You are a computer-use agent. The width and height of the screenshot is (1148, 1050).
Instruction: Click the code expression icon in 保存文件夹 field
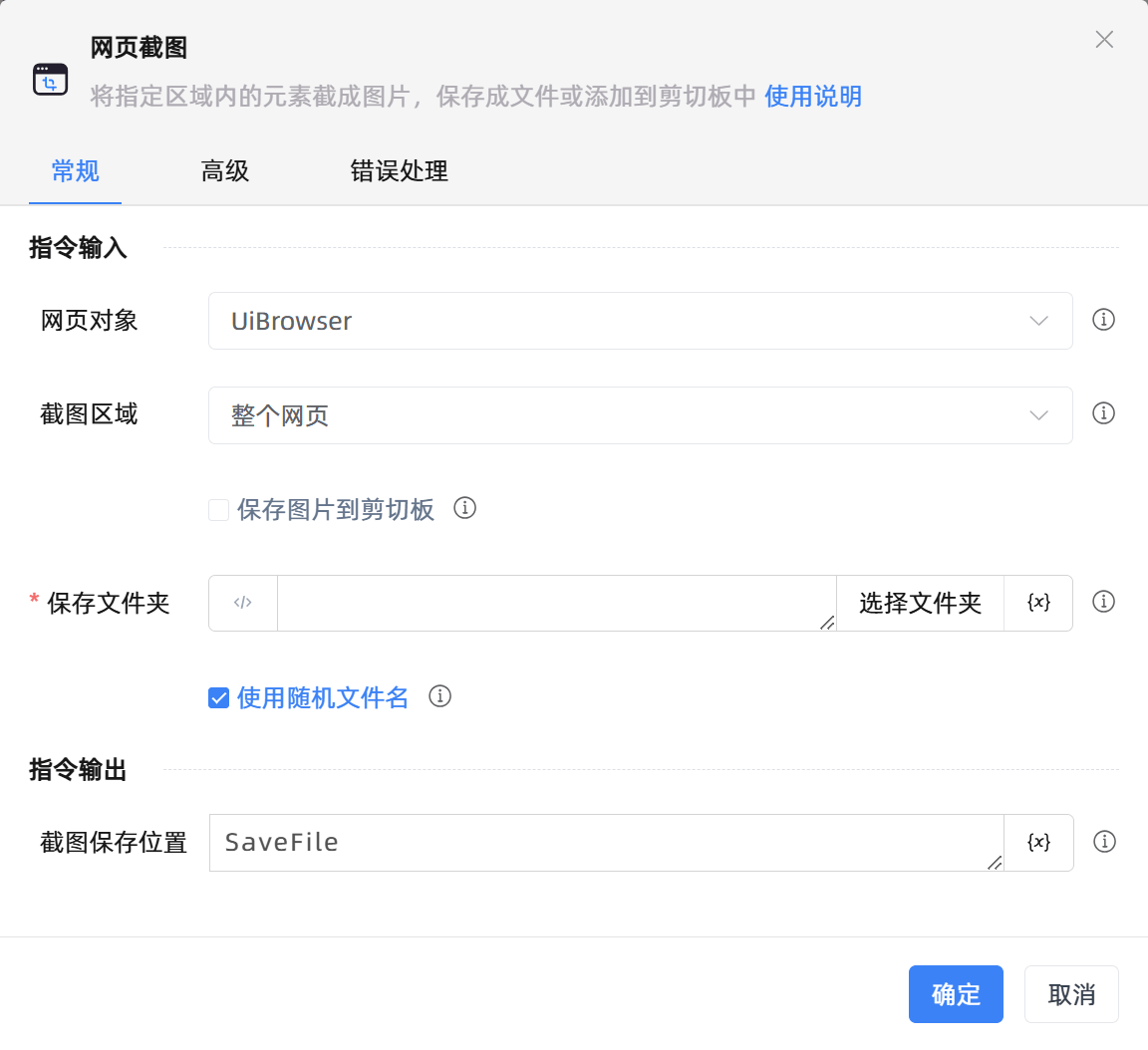242,603
